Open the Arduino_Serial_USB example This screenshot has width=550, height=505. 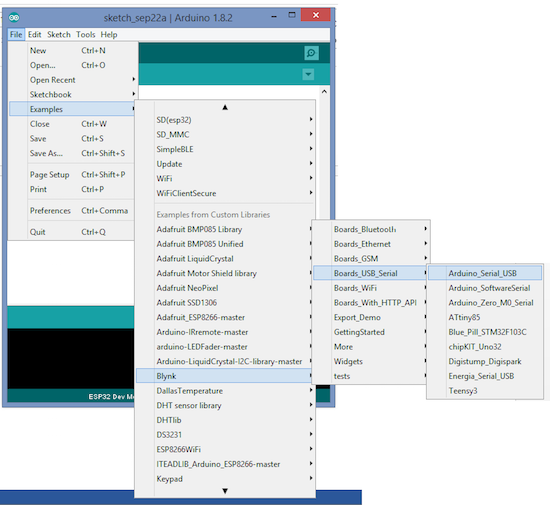coord(485,273)
